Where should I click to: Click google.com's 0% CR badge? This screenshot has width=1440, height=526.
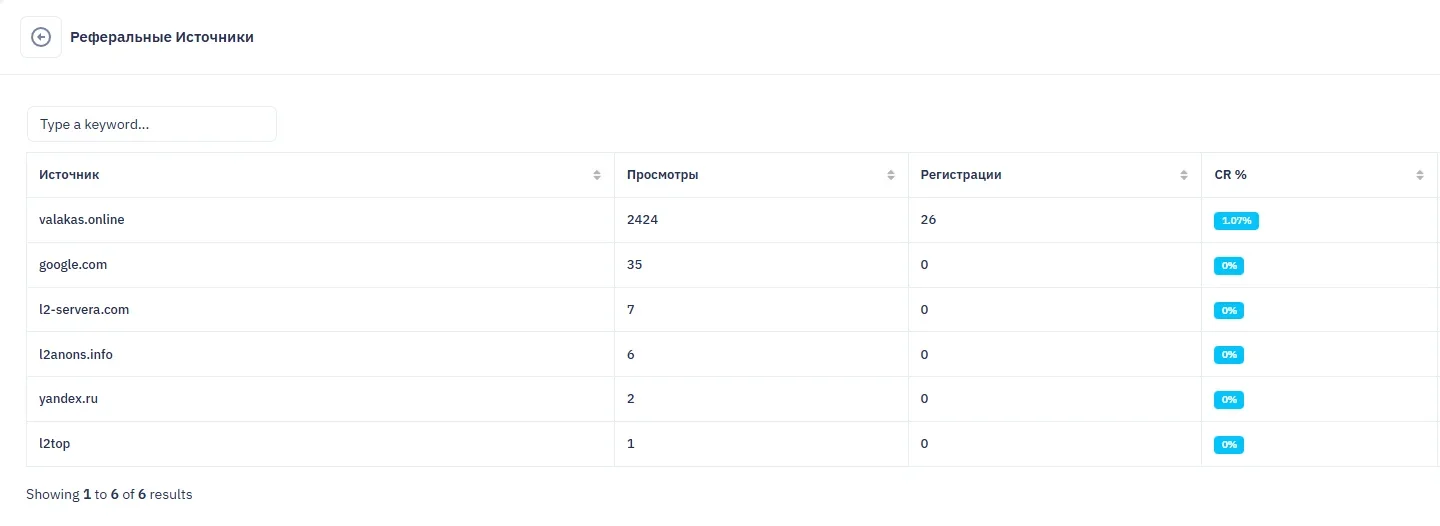click(x=1229, y=266)
